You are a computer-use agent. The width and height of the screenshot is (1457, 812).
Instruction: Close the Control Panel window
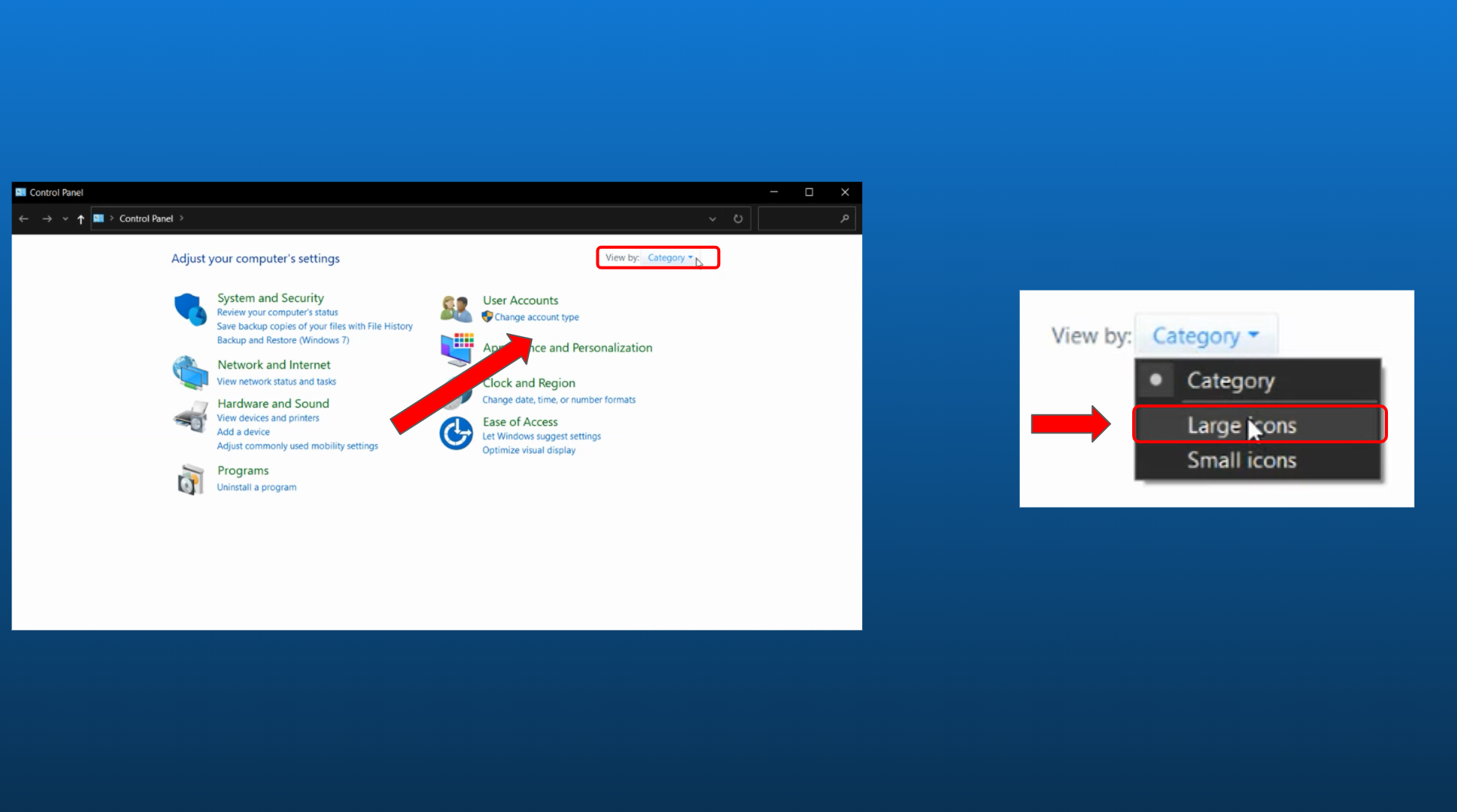(x=845, y=192)
